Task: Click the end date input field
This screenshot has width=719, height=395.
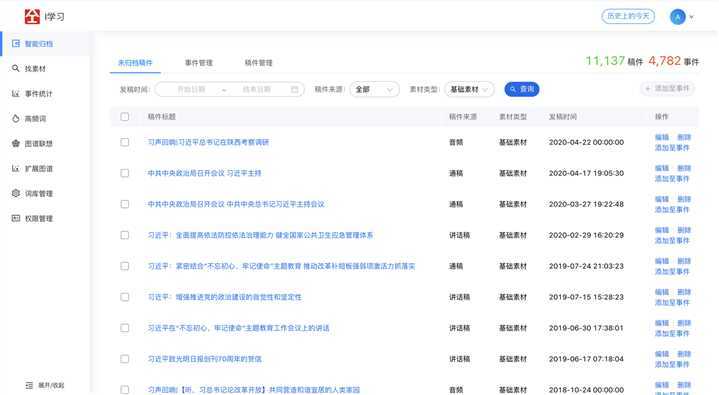Action: (x=257, y=89)
